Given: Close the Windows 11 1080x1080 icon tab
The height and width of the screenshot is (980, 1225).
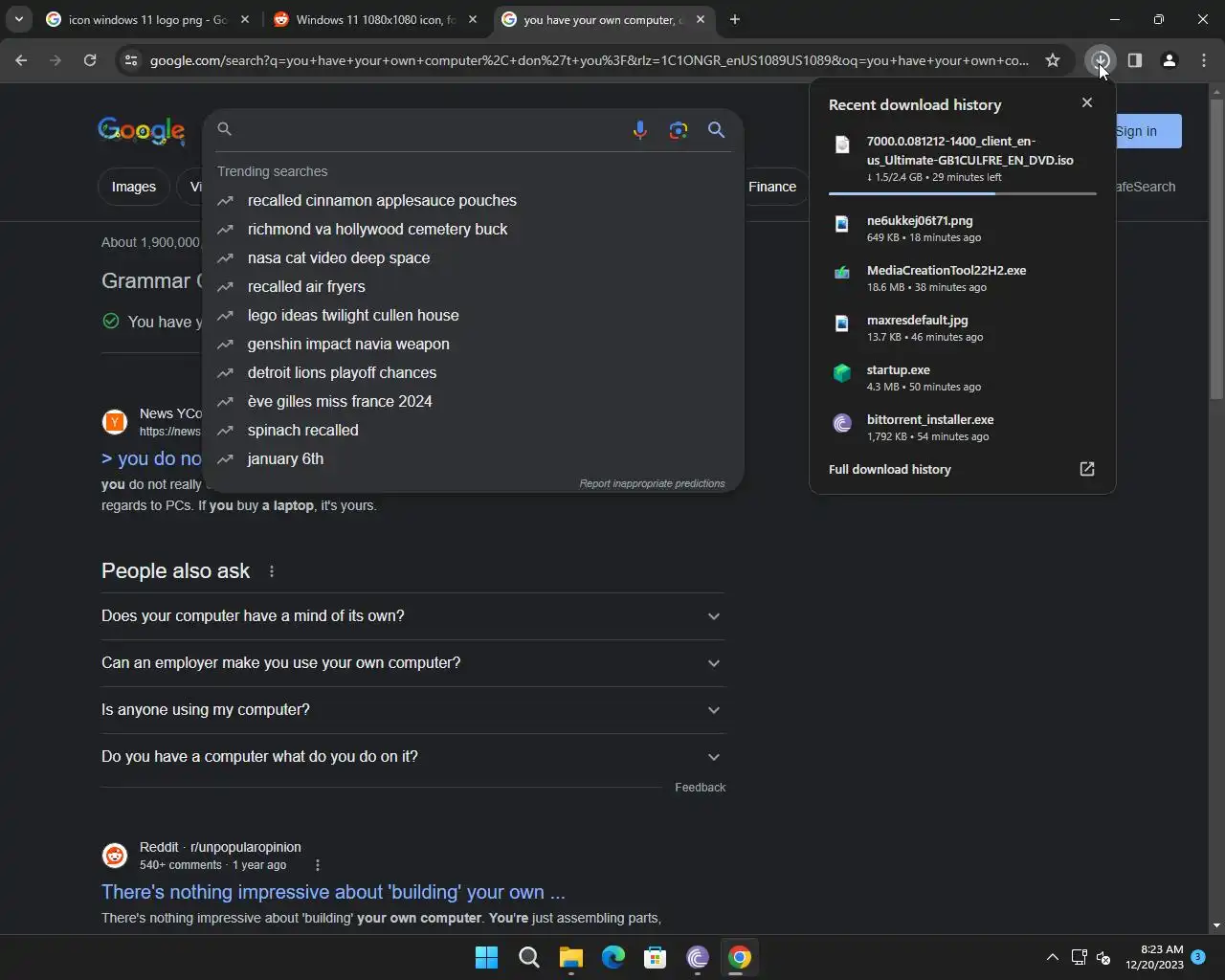Looking at the screenshot, I should tap(473, 19).
